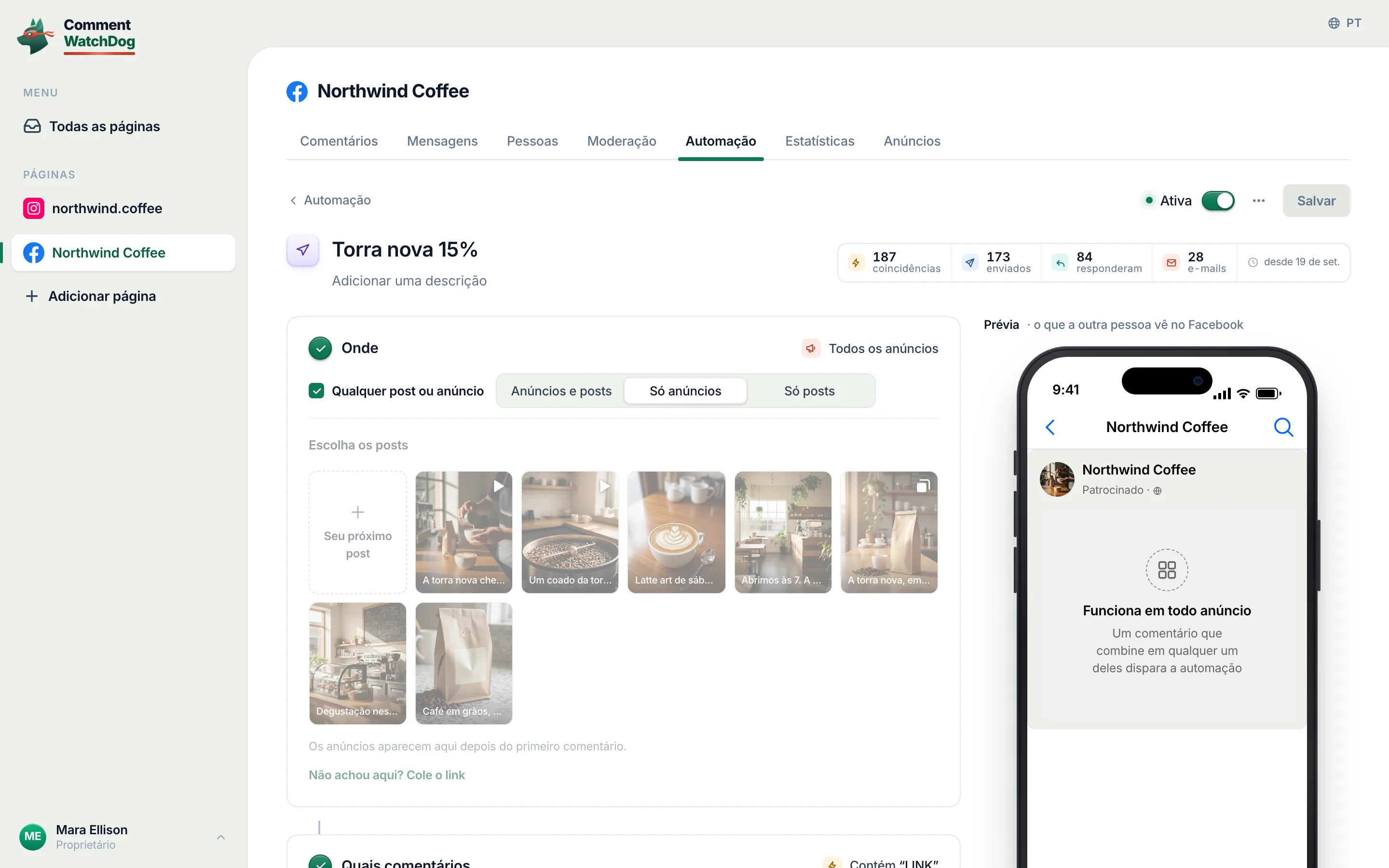1389x868 pixels.
Task: Select Northwind Coffee Facebook page in sidebar
Action: coord(123,253)
